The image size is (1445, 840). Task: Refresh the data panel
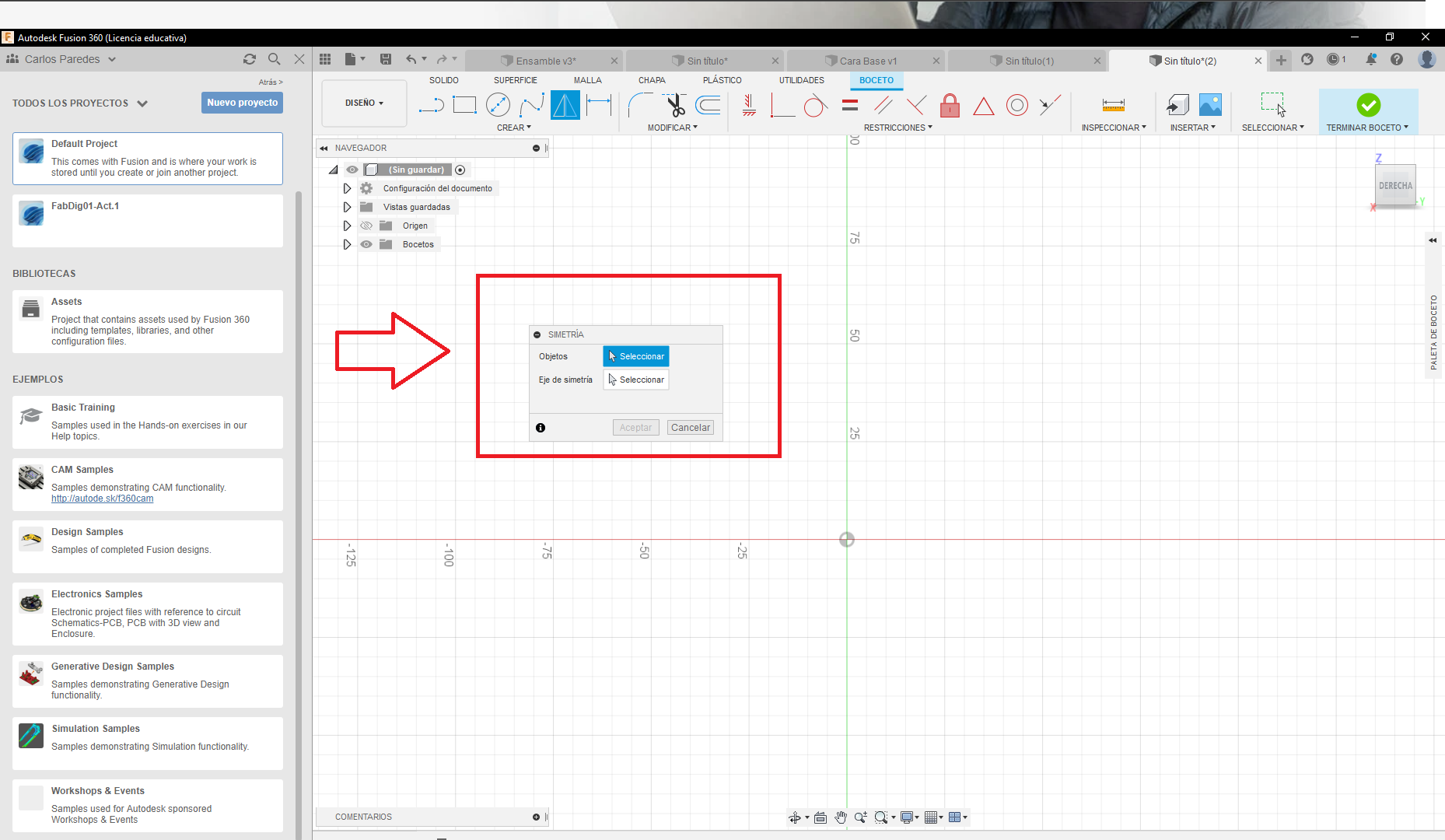pyautogui.click(x=250, y=59)
